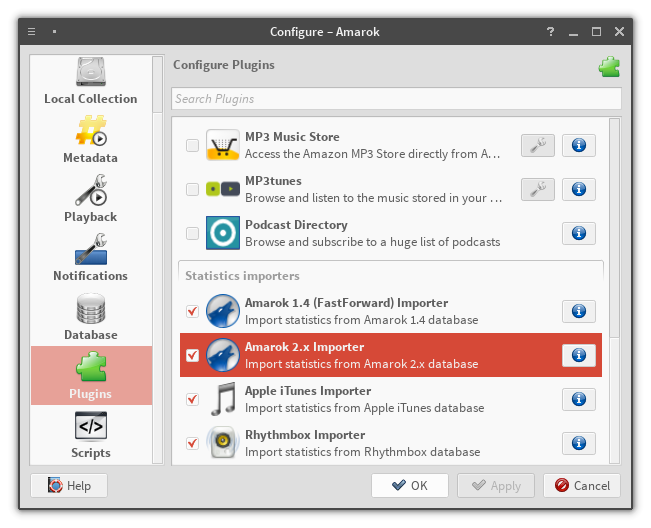Image resolution: width=651 pixels, height=528 pixels.
Task: Click the Apple iTunes Importer note icon
Action: pos(223,399)
